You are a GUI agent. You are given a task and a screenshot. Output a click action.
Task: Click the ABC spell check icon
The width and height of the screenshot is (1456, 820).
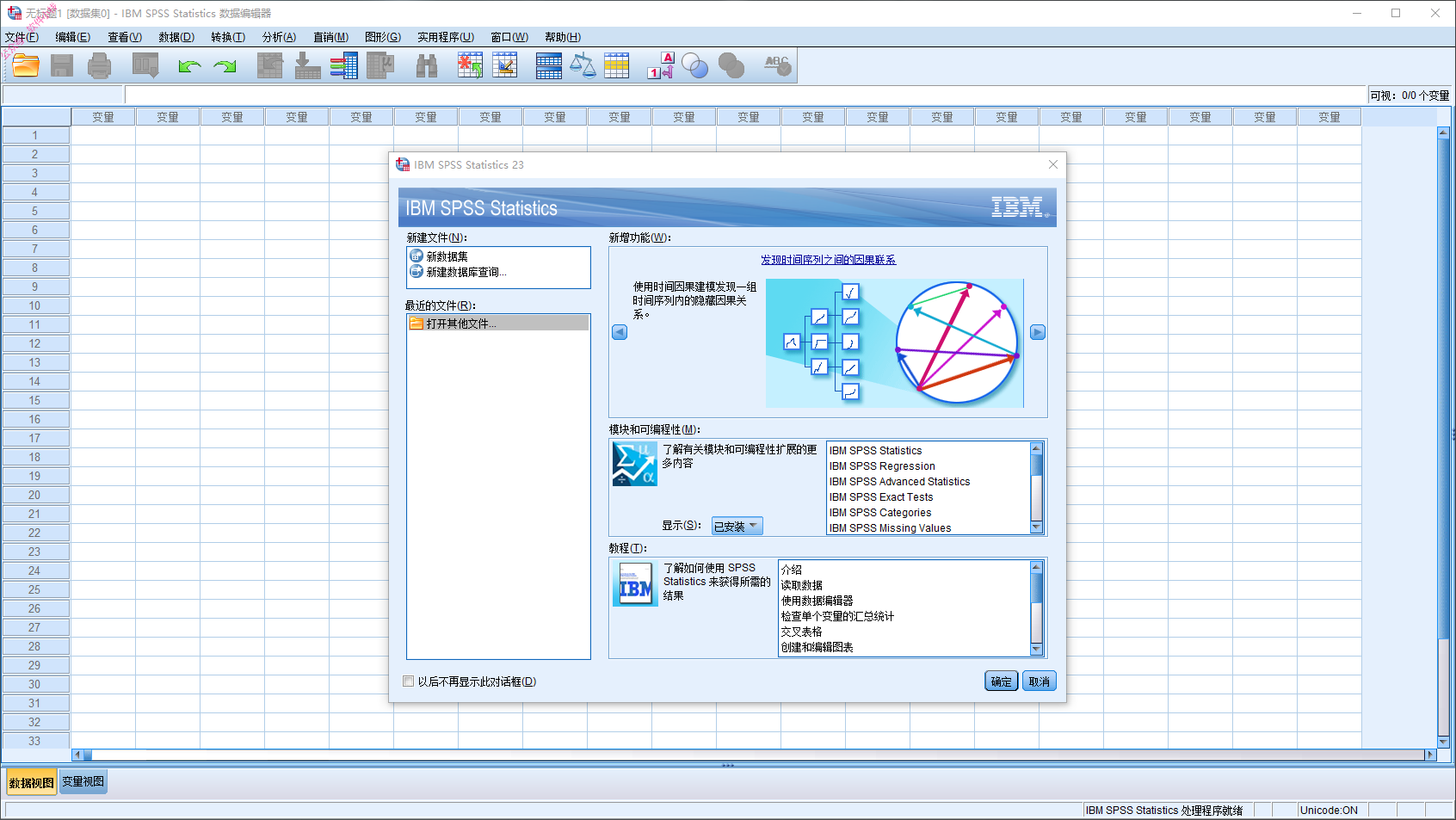pyautogui.click(x=778, y=65)
